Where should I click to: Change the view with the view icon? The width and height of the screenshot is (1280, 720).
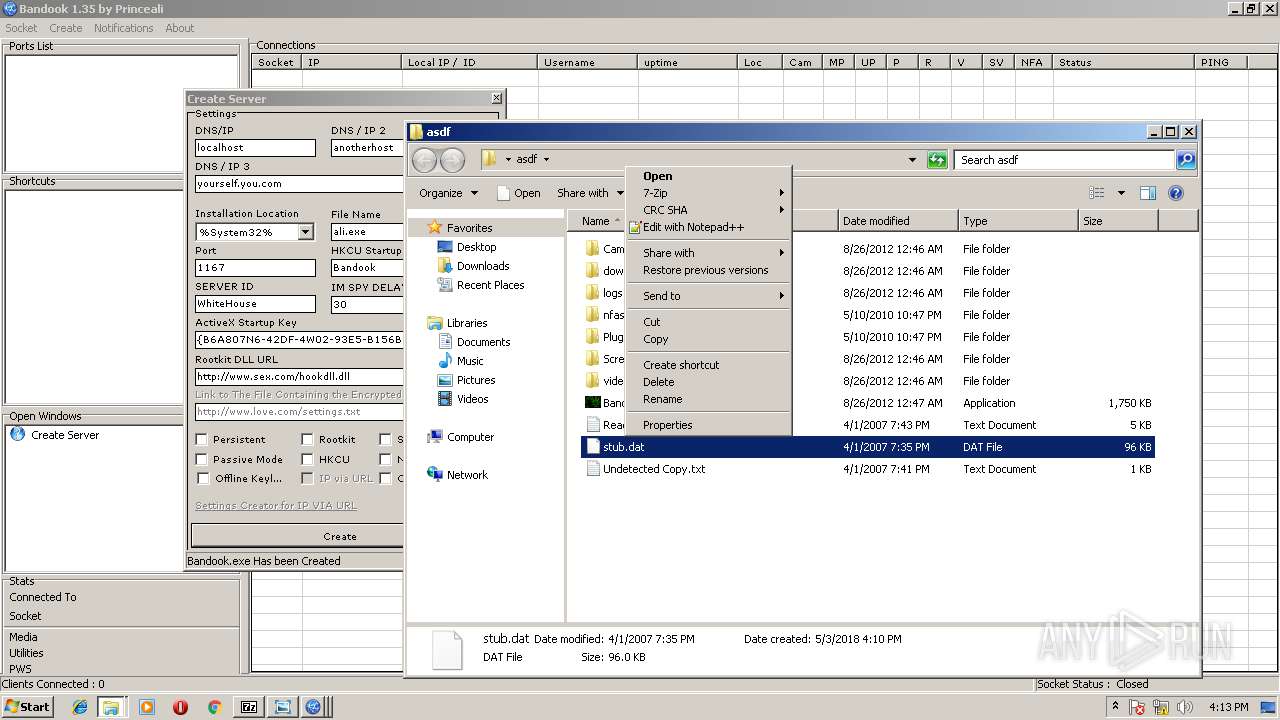point(1097,193)
